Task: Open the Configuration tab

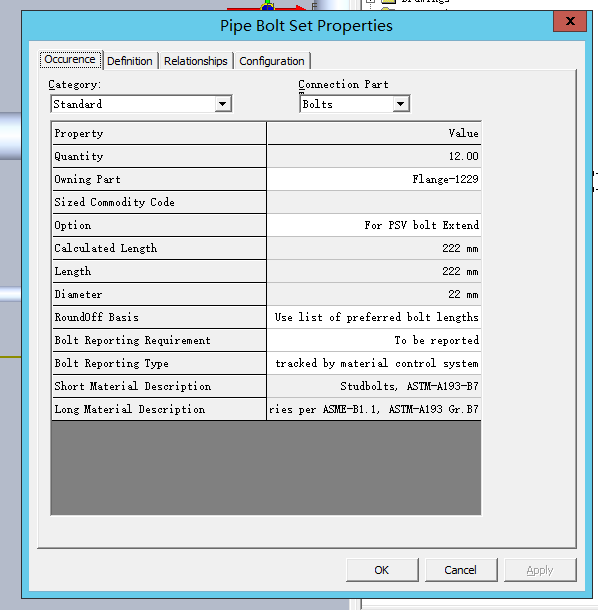Action: (272, 61)
